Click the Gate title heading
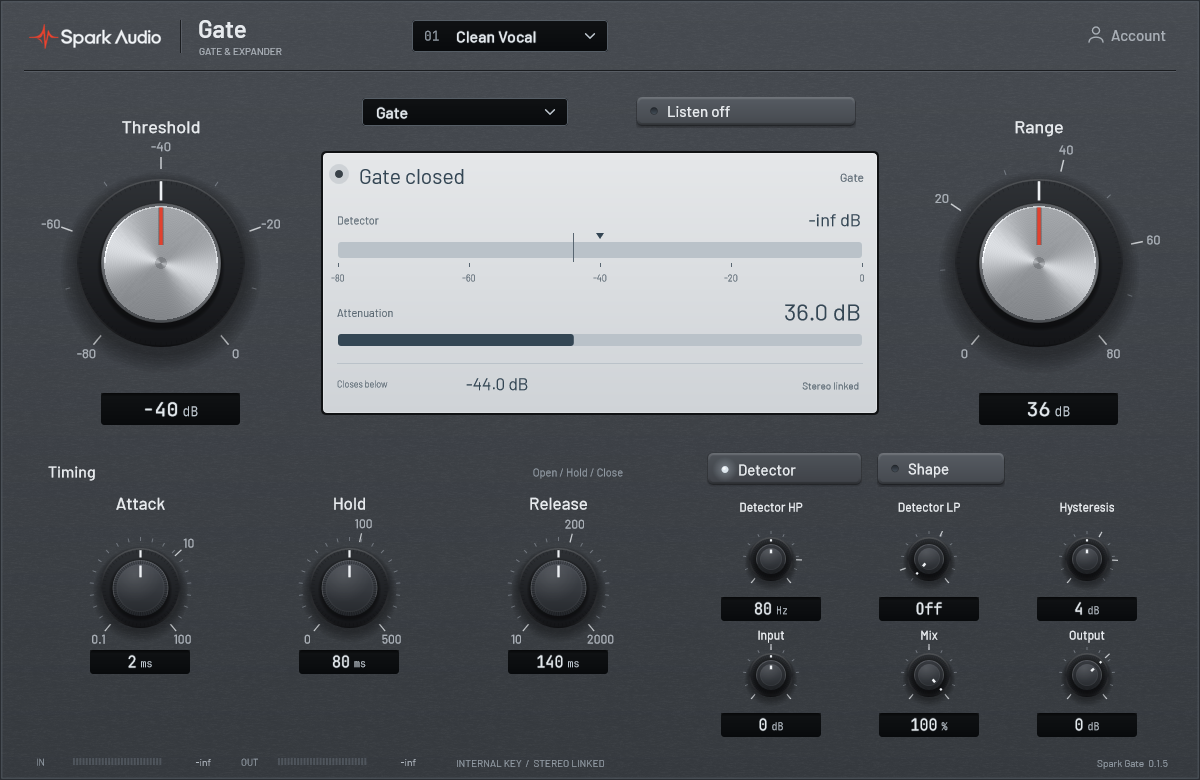Screen dimensions: 1200x780 [222, 29]
